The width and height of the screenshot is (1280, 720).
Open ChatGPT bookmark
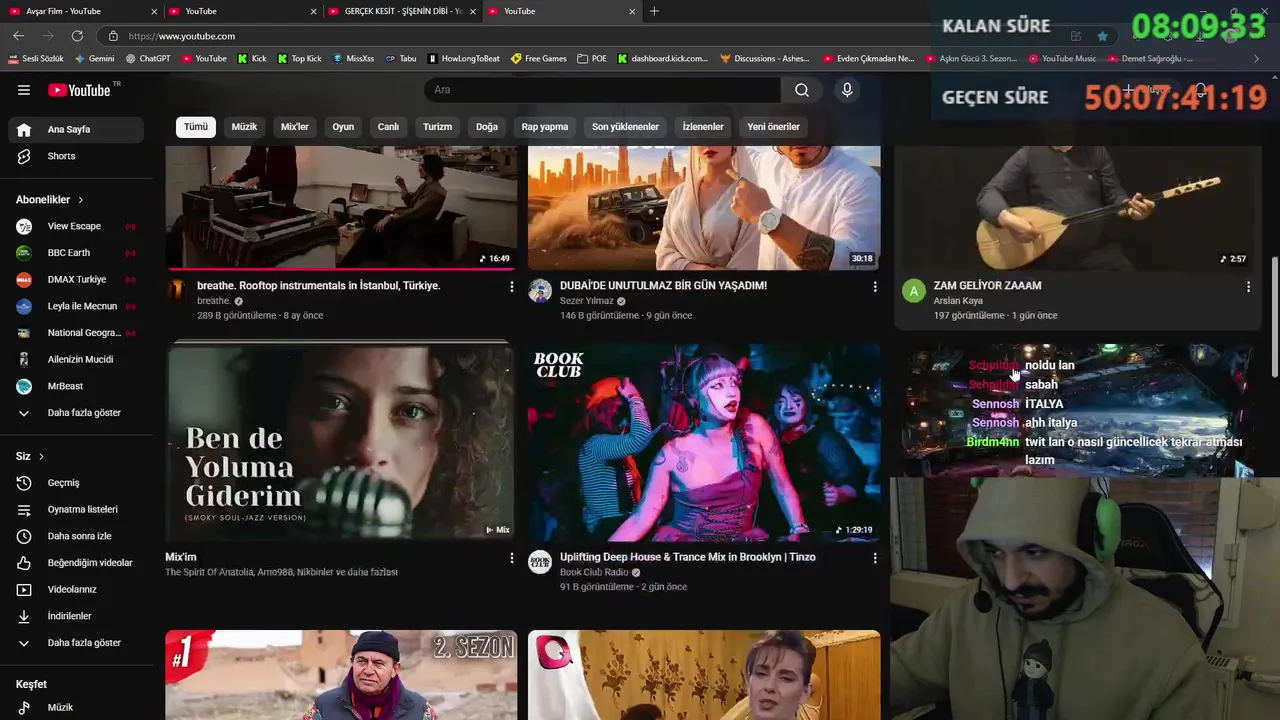(x=148, y=59)
